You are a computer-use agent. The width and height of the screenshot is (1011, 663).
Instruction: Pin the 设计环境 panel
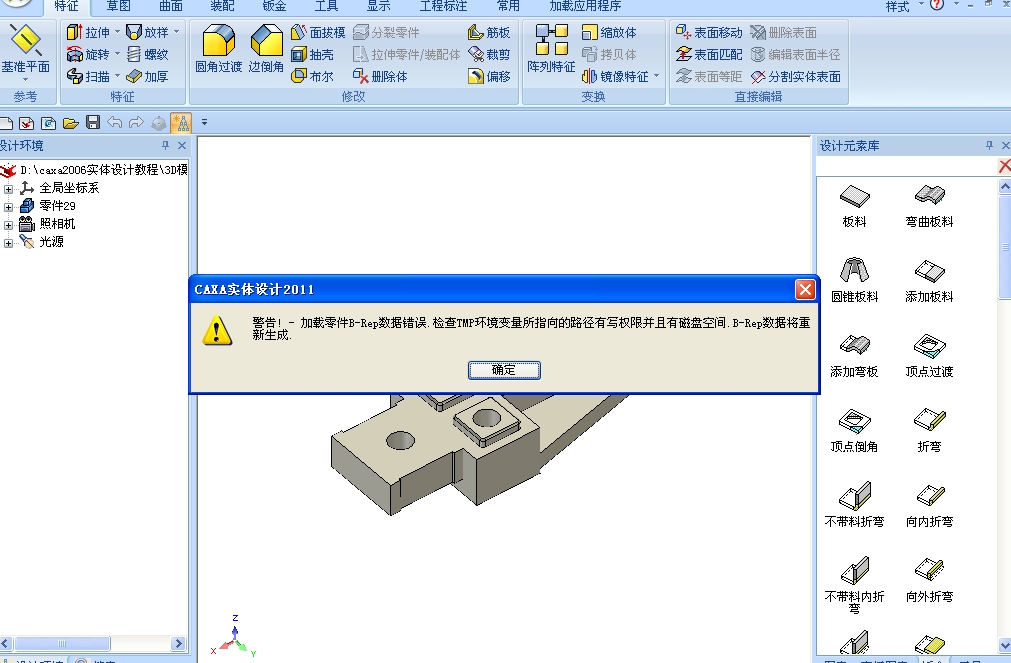point(165,146)
